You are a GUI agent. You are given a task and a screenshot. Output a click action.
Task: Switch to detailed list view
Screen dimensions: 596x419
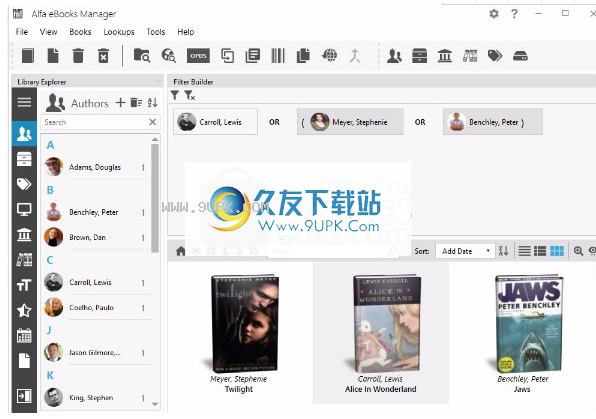pyautogui.click(x=540, y=251)
